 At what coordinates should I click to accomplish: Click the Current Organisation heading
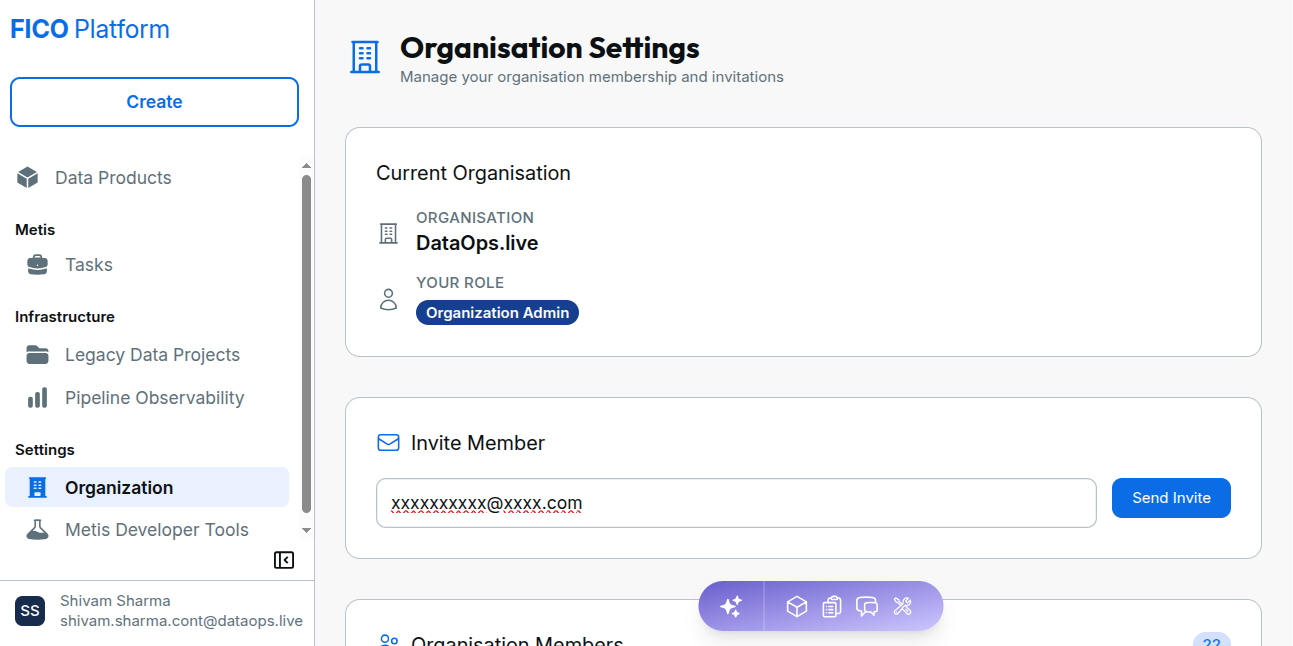point(473,173)
